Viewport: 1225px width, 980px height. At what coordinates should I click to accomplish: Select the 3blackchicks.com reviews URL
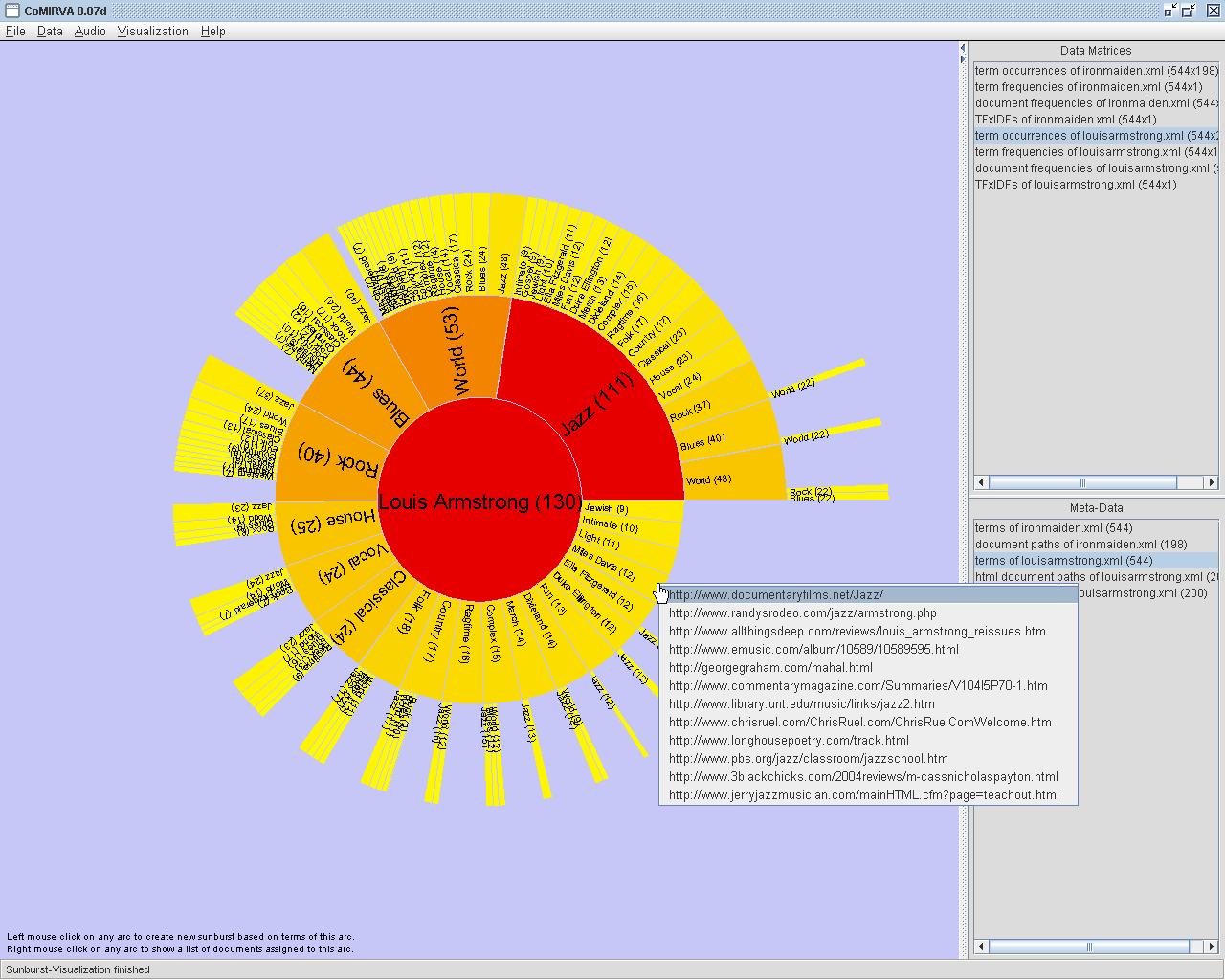[x=868, y=776]
